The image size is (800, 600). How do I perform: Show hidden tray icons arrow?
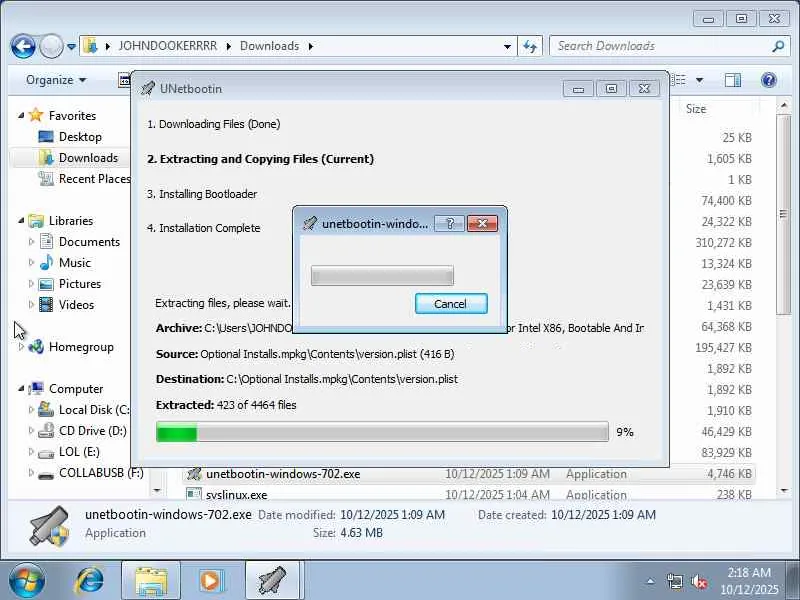[651, 581]
